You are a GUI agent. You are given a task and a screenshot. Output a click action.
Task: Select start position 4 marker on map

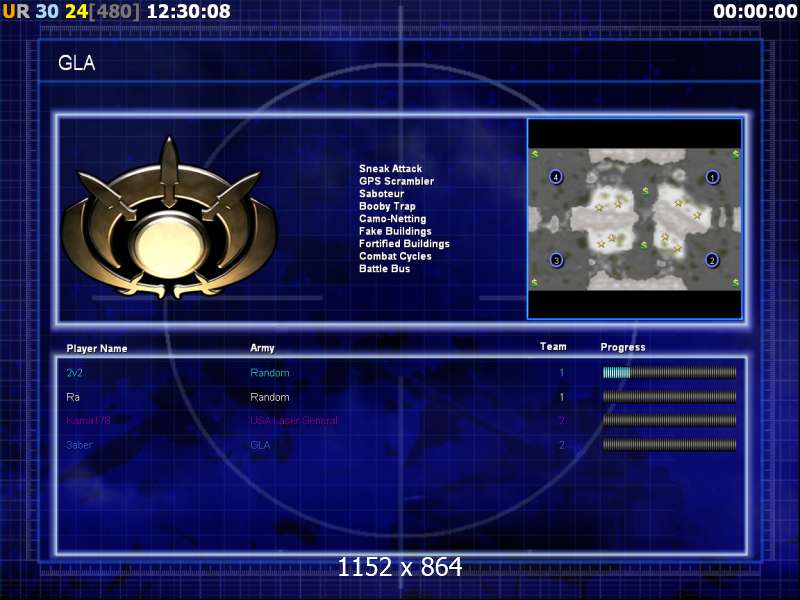click(x=556, y=177)
